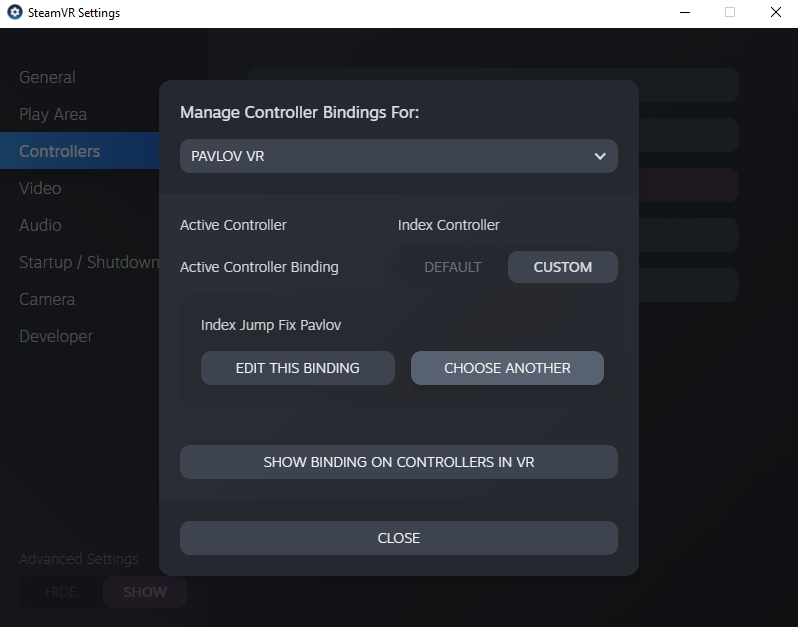Click the SteamVR logo in title bar

[x=15, y=13]
